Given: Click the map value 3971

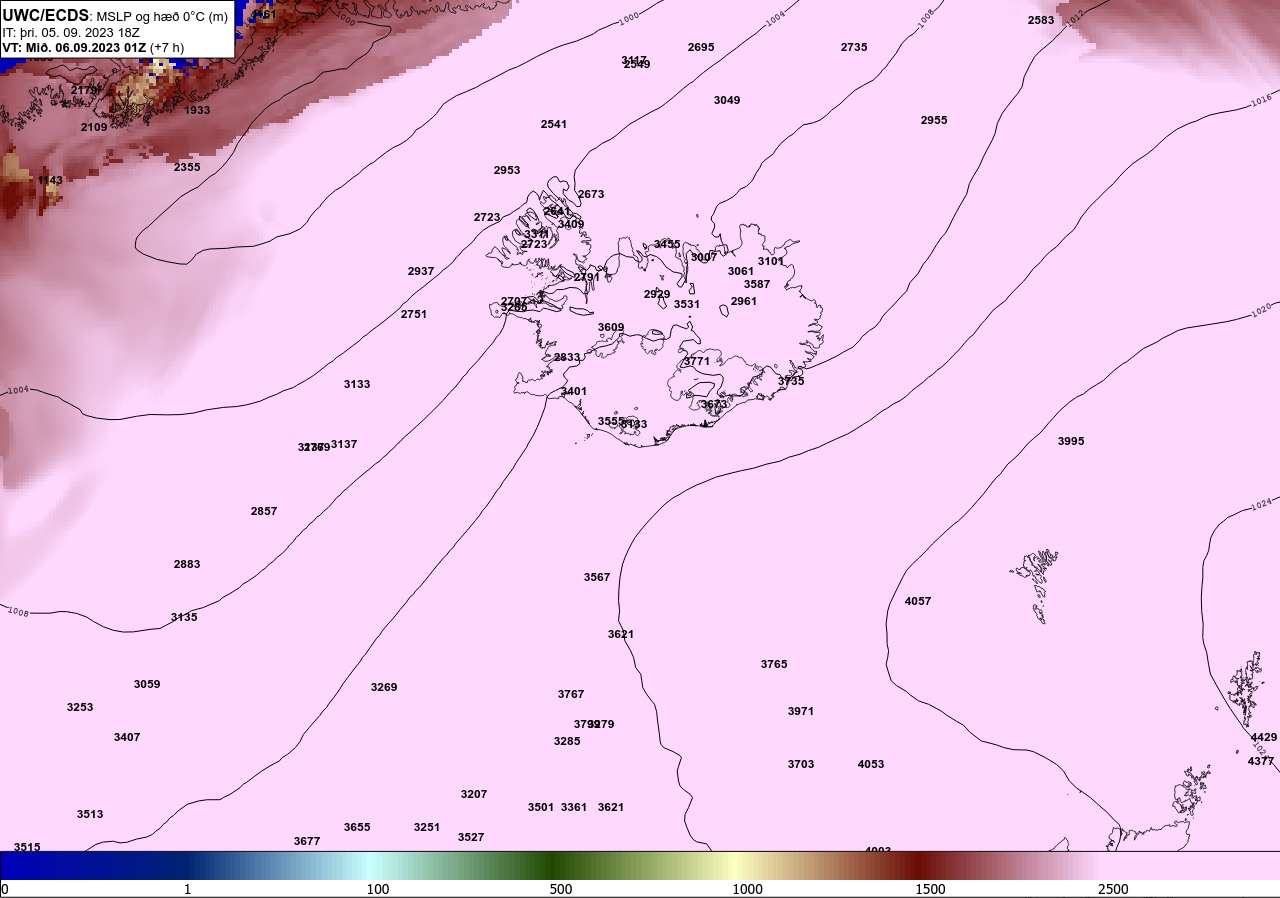Looking at the screenshot, I should [x=801, y=711].
